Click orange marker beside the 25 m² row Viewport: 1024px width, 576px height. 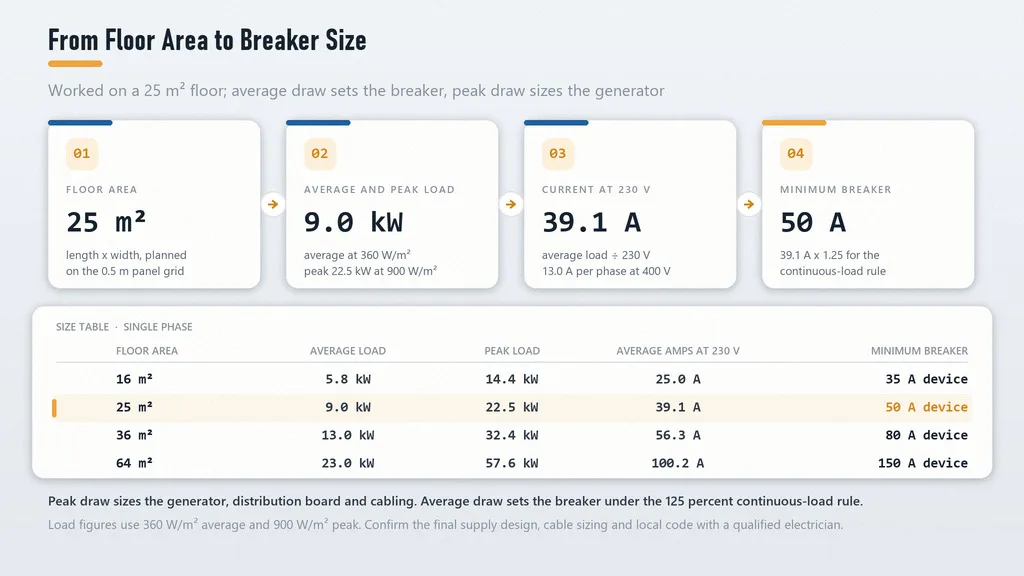pyautogui.click(x=54, y=408)
